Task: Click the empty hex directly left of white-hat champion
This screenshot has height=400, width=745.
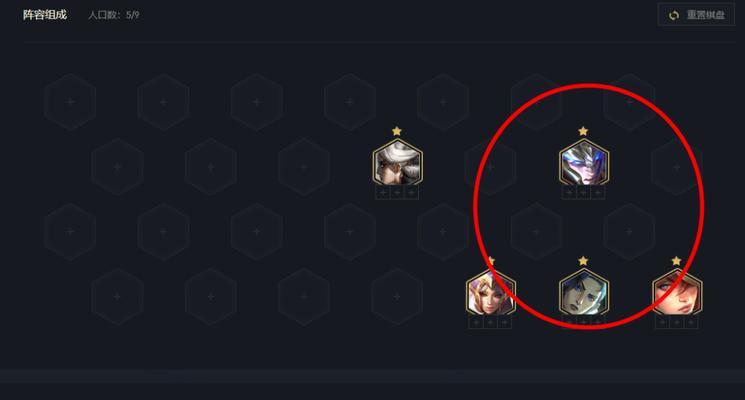Action: (304, 167)
